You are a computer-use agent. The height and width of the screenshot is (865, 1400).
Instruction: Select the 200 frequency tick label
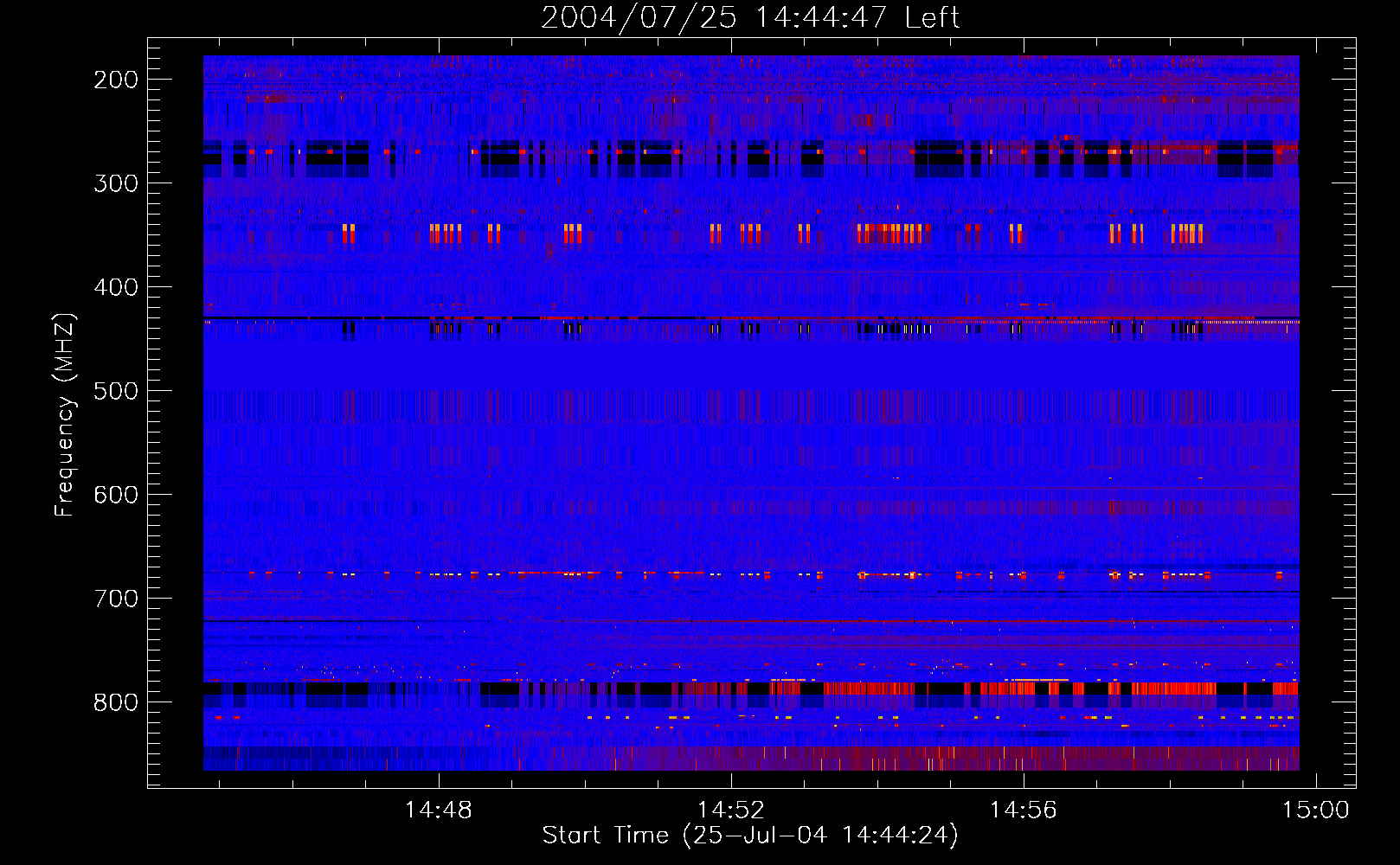point(116,80)
